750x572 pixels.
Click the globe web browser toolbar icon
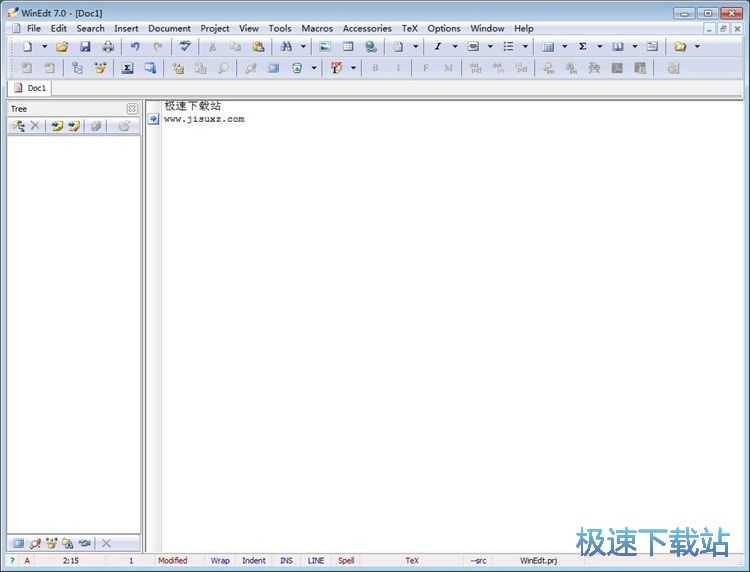pos(371,46)
